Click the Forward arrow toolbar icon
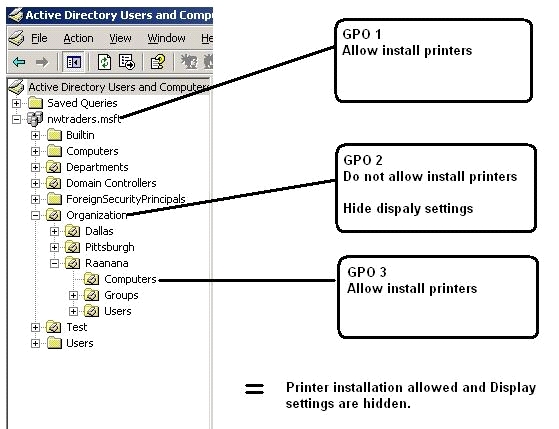The image size is (559, 429). (42, 62)
